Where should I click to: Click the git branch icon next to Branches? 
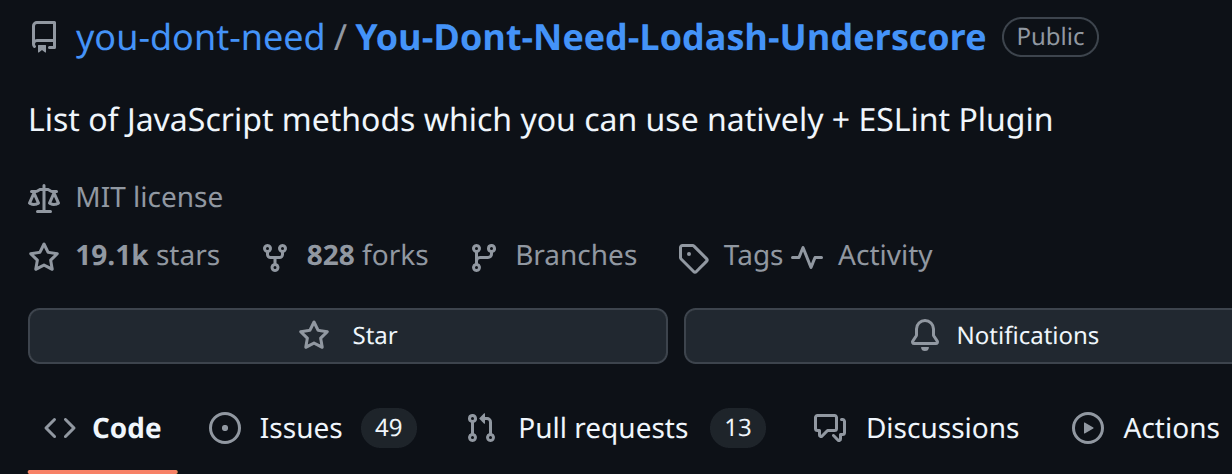pyautogui.click(x=484, y=258)
